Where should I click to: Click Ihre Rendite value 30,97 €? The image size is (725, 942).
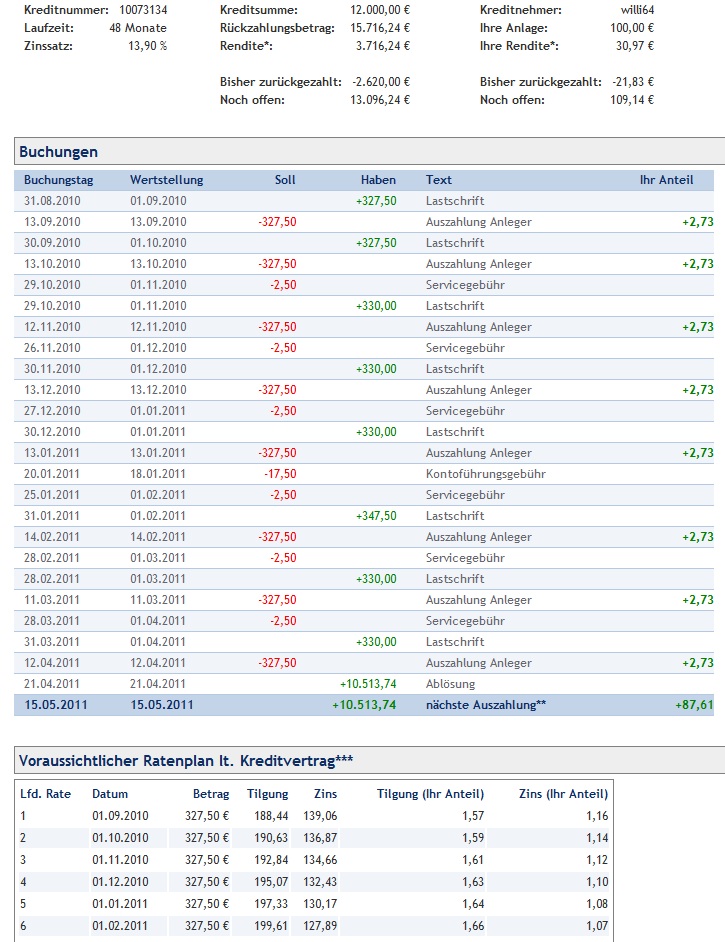635,46
